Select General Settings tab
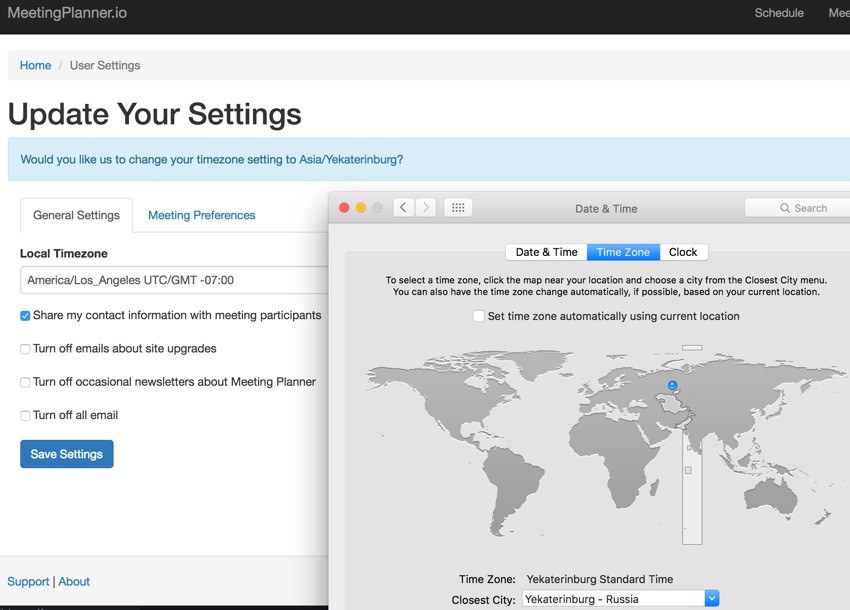 point(76,215)
